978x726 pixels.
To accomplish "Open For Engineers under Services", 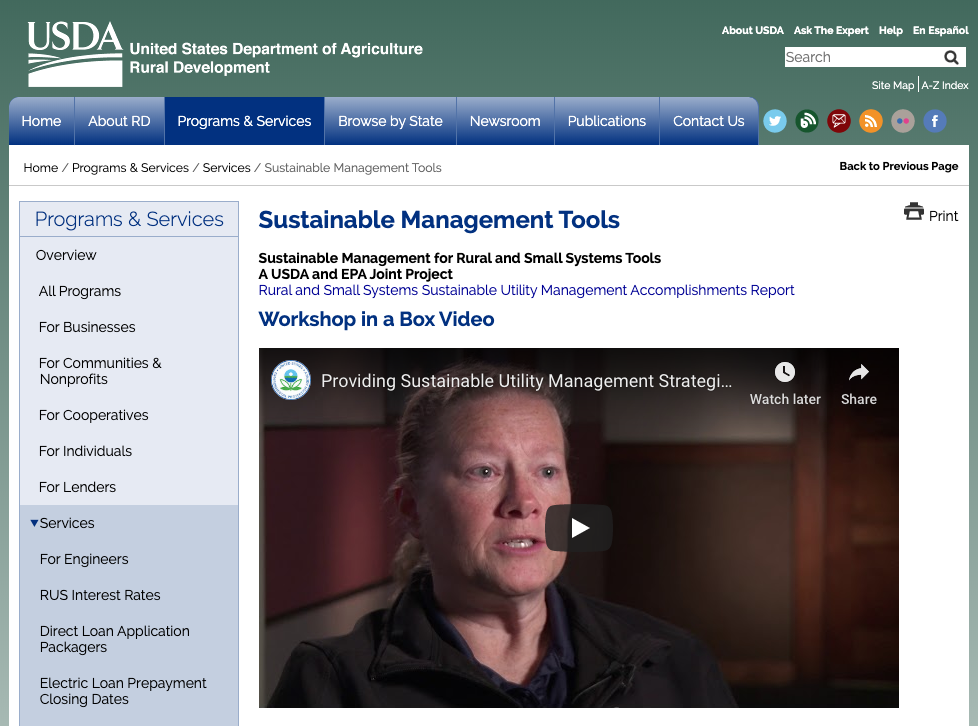I will [84, 559].
